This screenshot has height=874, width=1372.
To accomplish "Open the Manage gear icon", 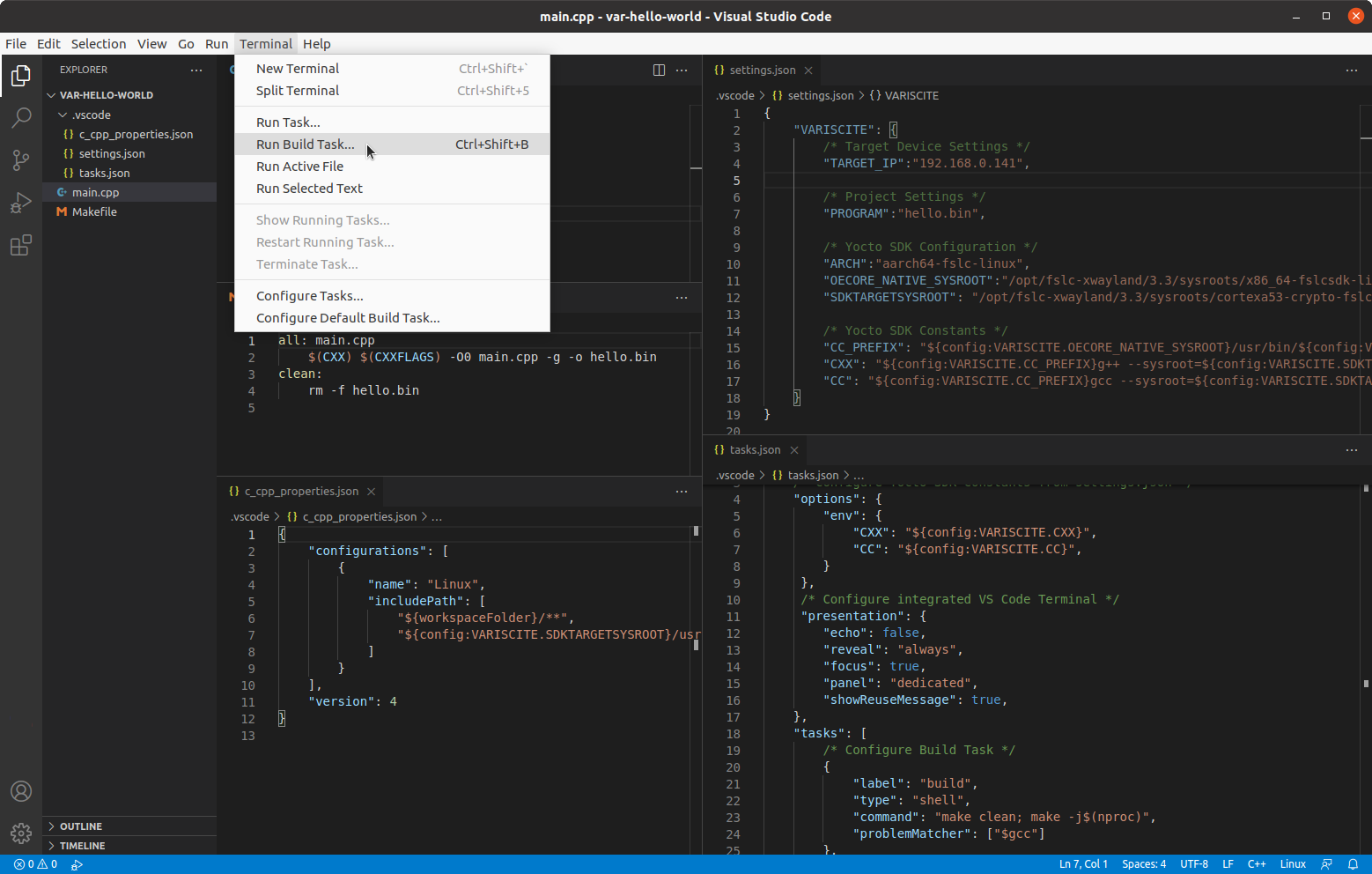I will click(21, 833).
